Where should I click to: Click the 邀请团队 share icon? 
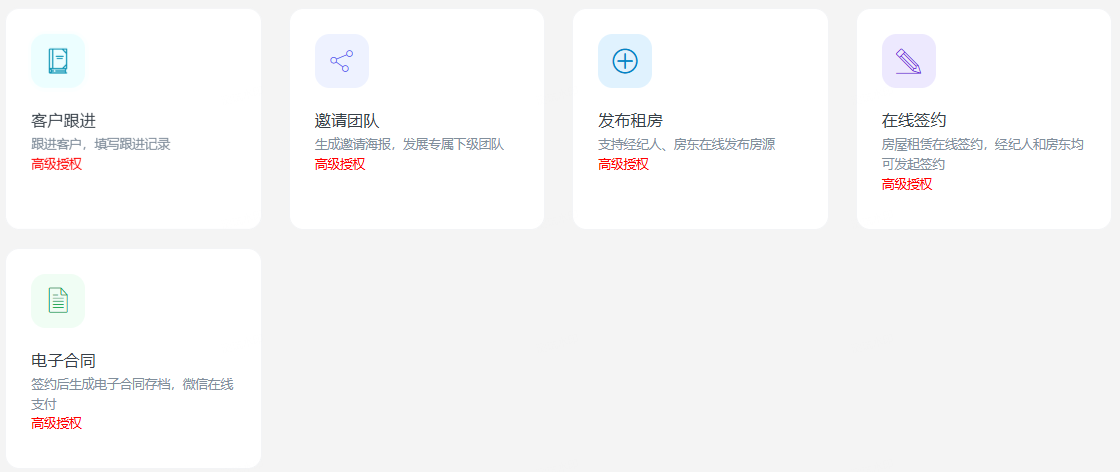pyautogui.click(x=341, y=61)
